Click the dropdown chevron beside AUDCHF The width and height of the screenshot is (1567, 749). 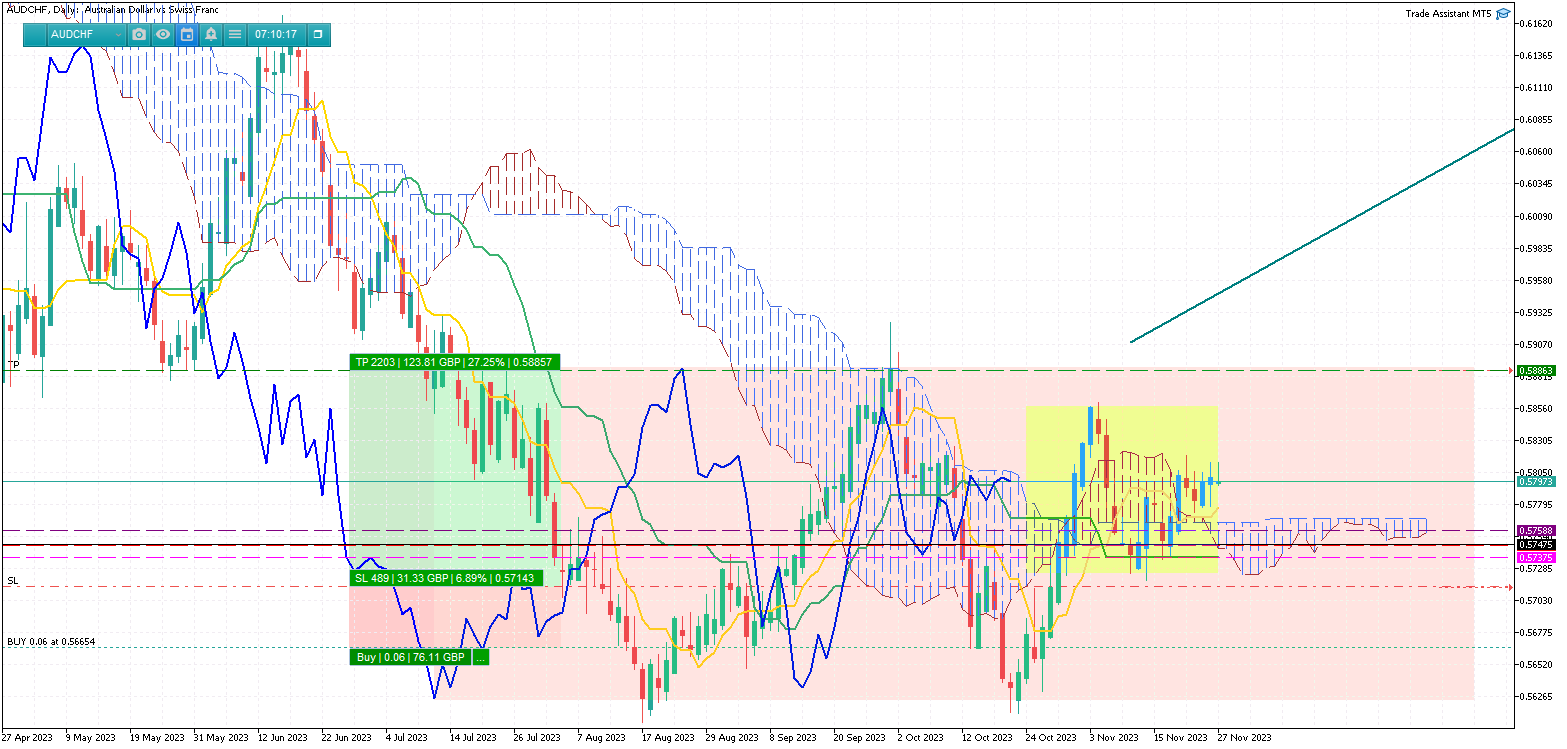click(118, 34)
